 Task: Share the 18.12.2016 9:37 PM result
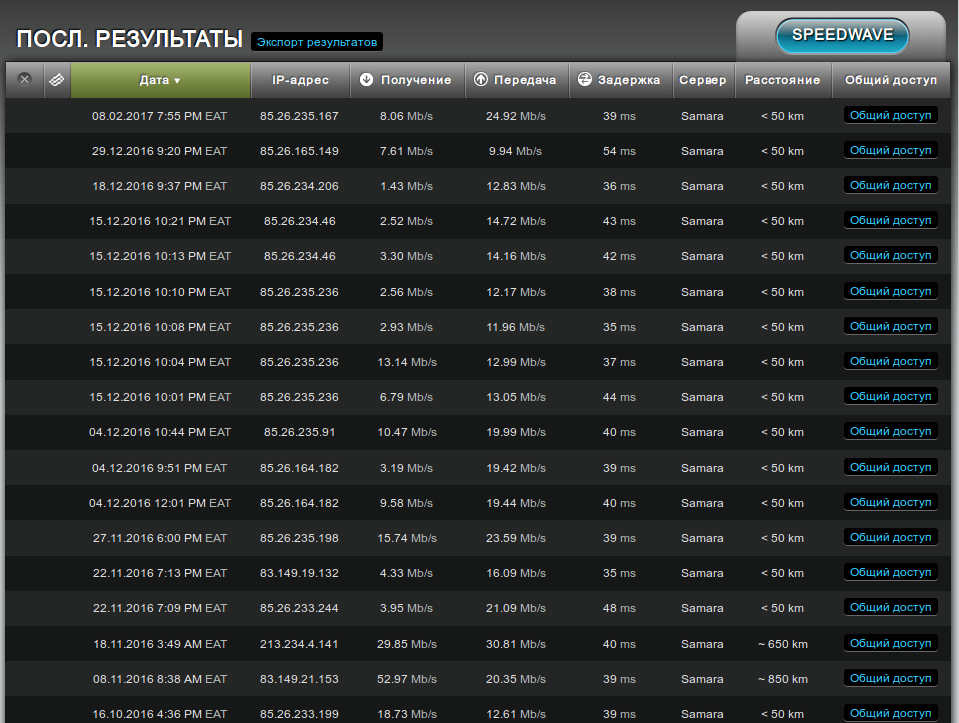pyautogui.click(x=890, y=185)
